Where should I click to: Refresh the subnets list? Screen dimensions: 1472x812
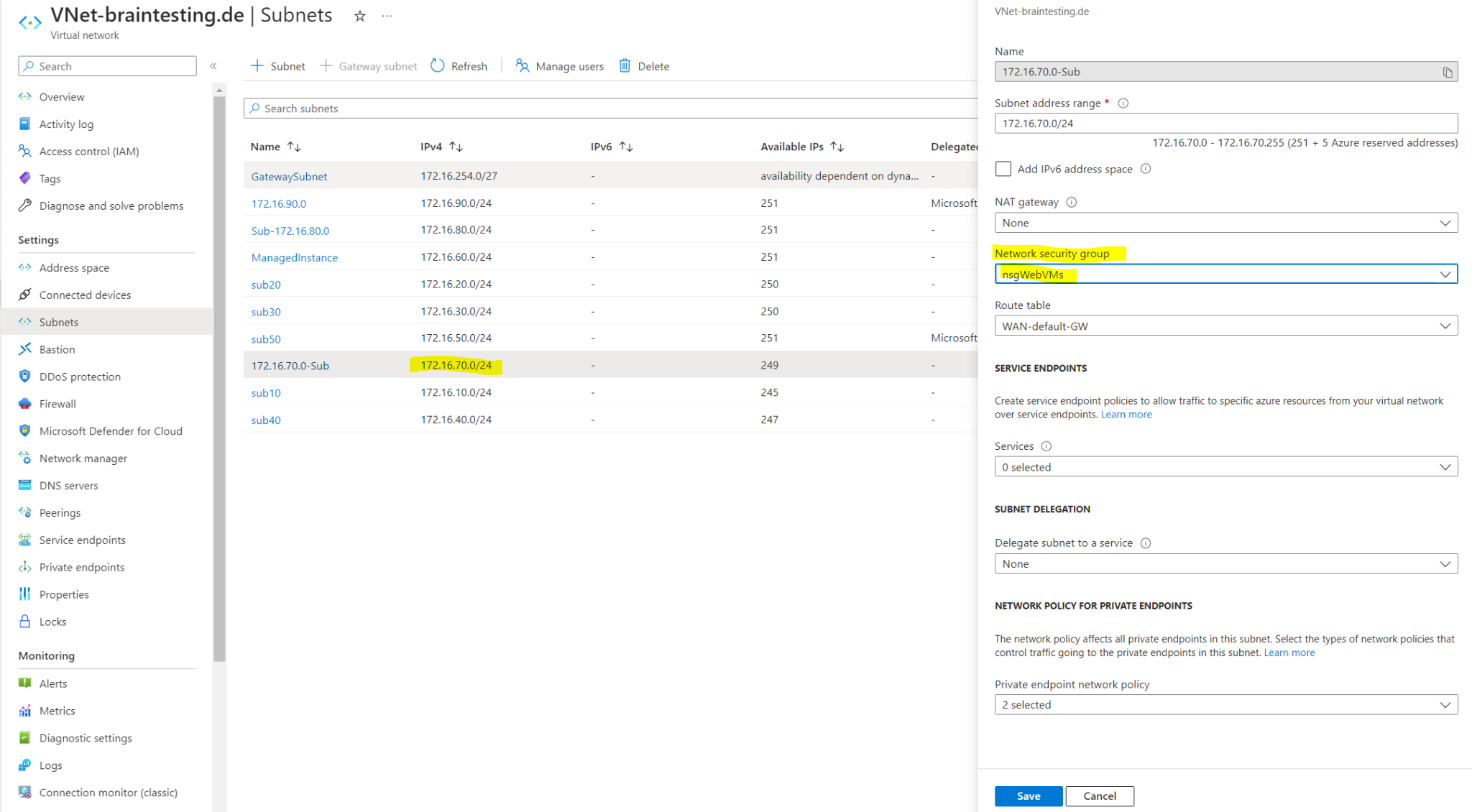[459, 65]
